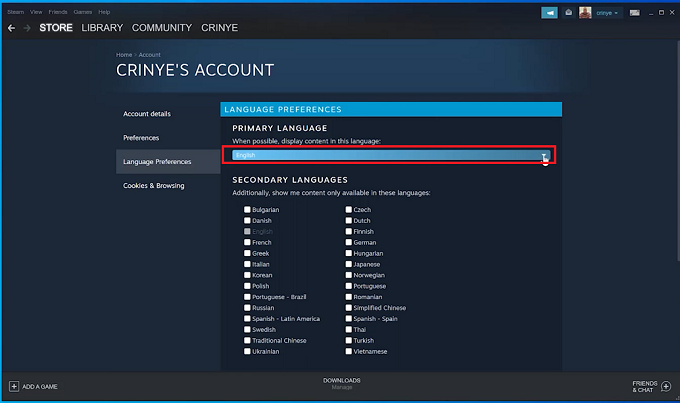Open the crinye account dropdown
The height and width of the screenshot is (403, 680).
pos(607,13)
